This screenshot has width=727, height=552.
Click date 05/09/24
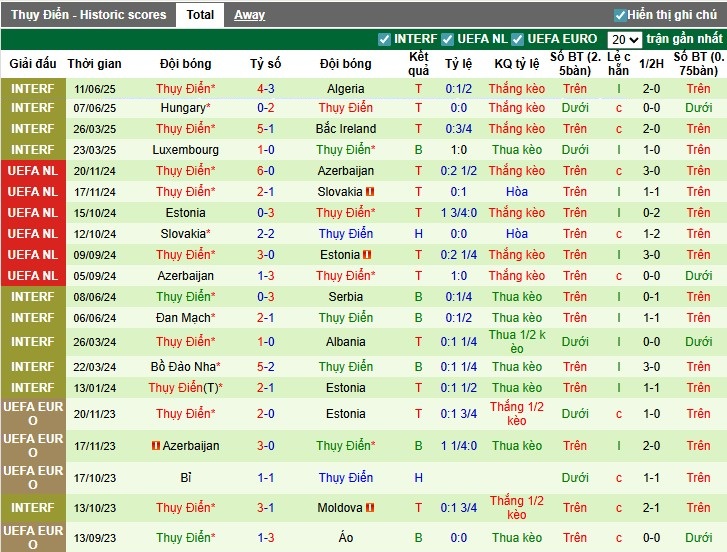[x=95, y=276]
